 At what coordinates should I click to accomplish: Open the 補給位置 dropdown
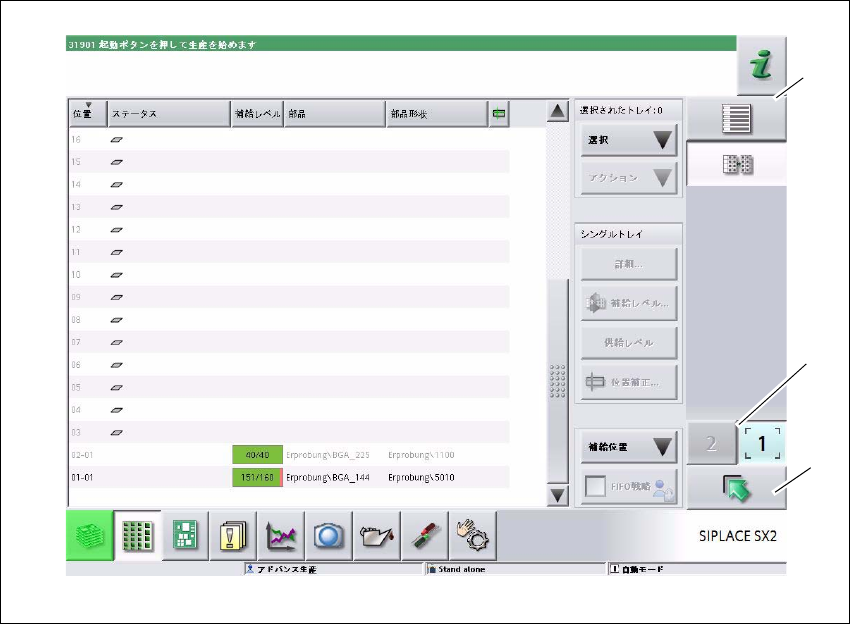628,447
